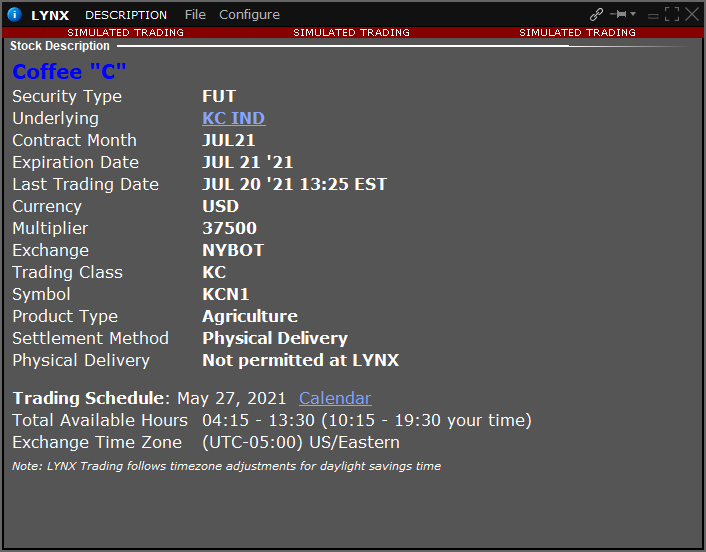
Task: Click the DESCRIPTION title label
Action: [126, 15]
